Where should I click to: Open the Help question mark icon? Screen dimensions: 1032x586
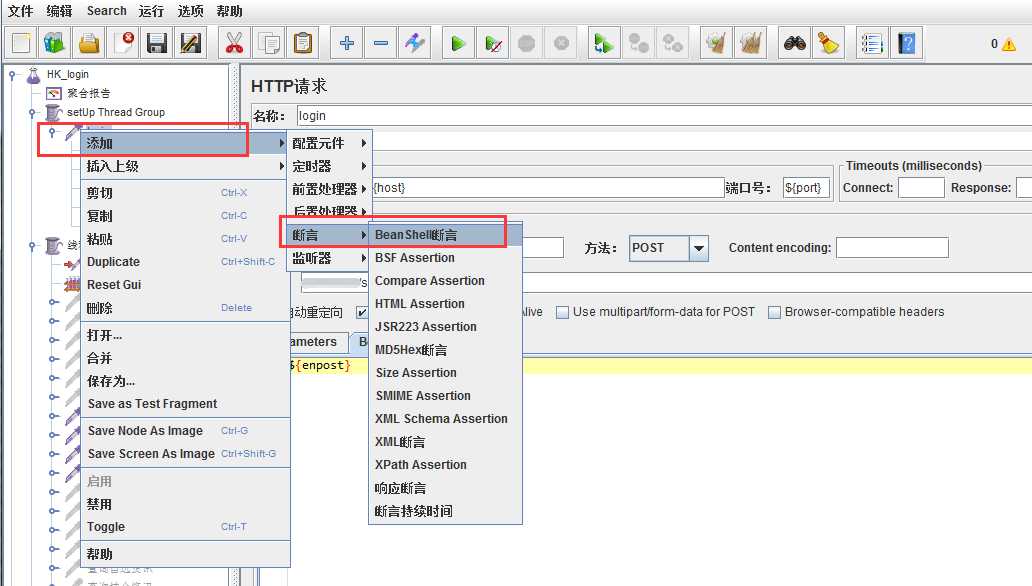pyautogui.click(x=906, y=43)
